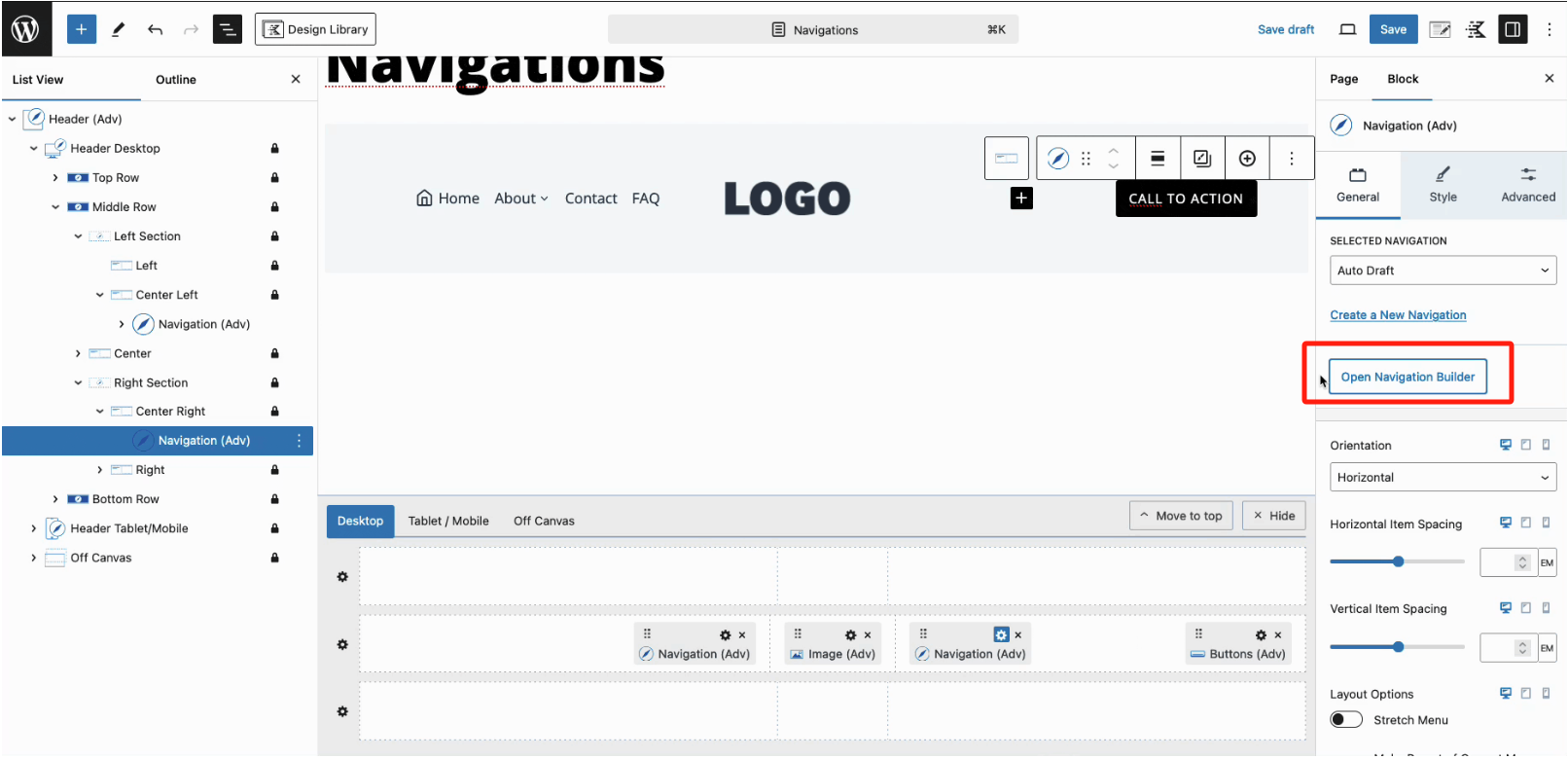Click the undo arrow icon
Viewport: 1568px width, 759px height.
[x=155, y=29]
